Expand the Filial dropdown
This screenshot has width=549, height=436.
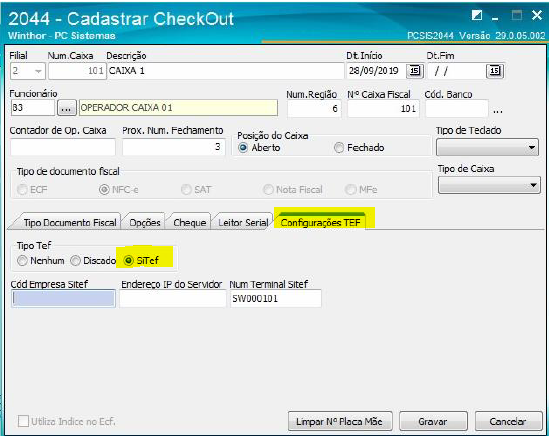38,71
